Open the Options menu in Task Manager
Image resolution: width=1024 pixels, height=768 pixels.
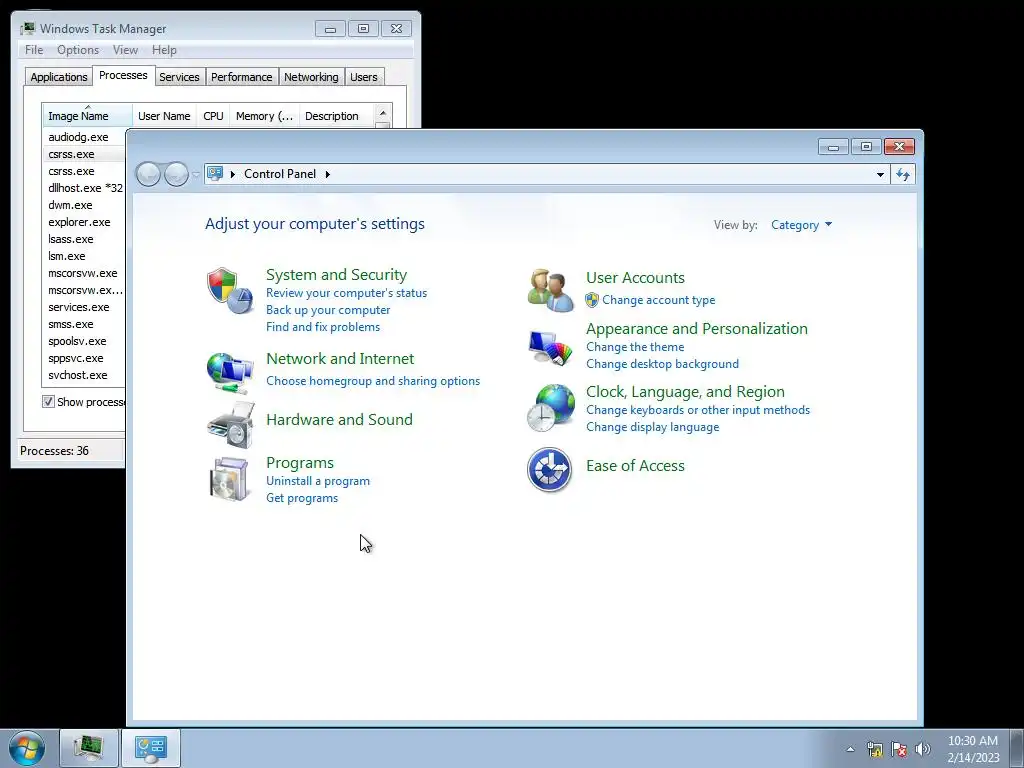78,50
